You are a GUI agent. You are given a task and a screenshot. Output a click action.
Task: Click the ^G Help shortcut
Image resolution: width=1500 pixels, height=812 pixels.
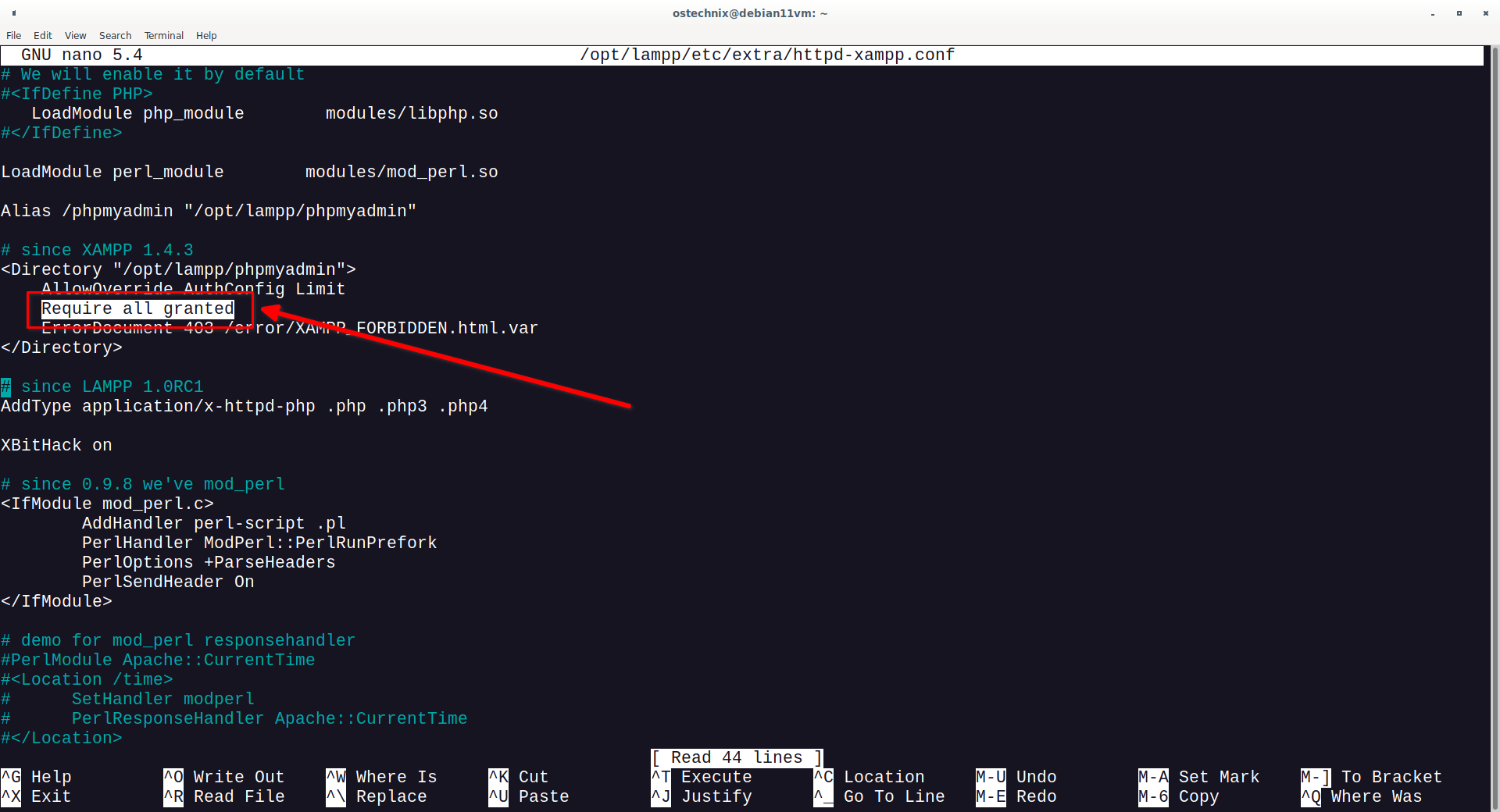pos(37,777)
